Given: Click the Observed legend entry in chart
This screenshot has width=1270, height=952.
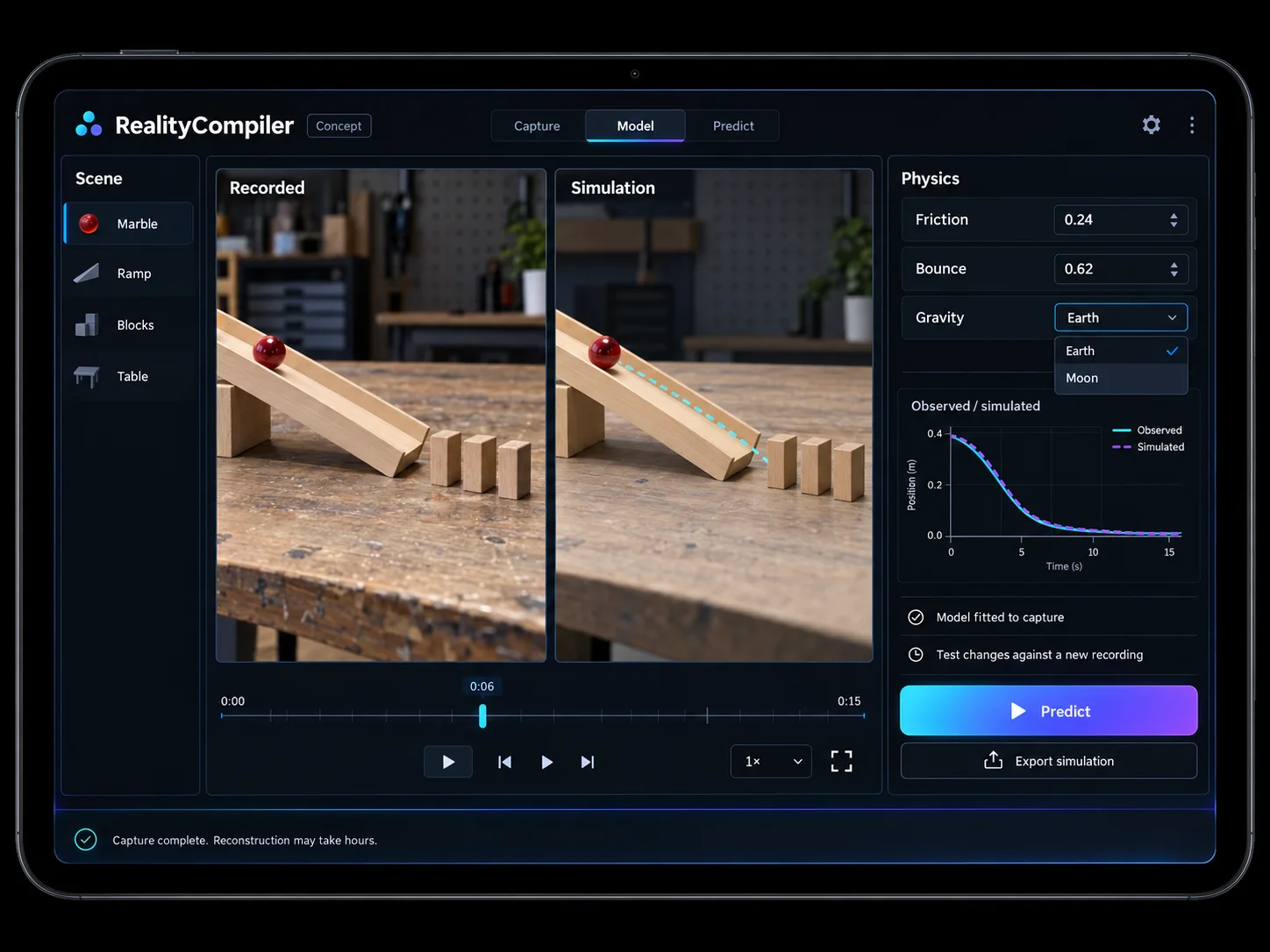Looking at the screenshot, I should (x=1147, y=430).
